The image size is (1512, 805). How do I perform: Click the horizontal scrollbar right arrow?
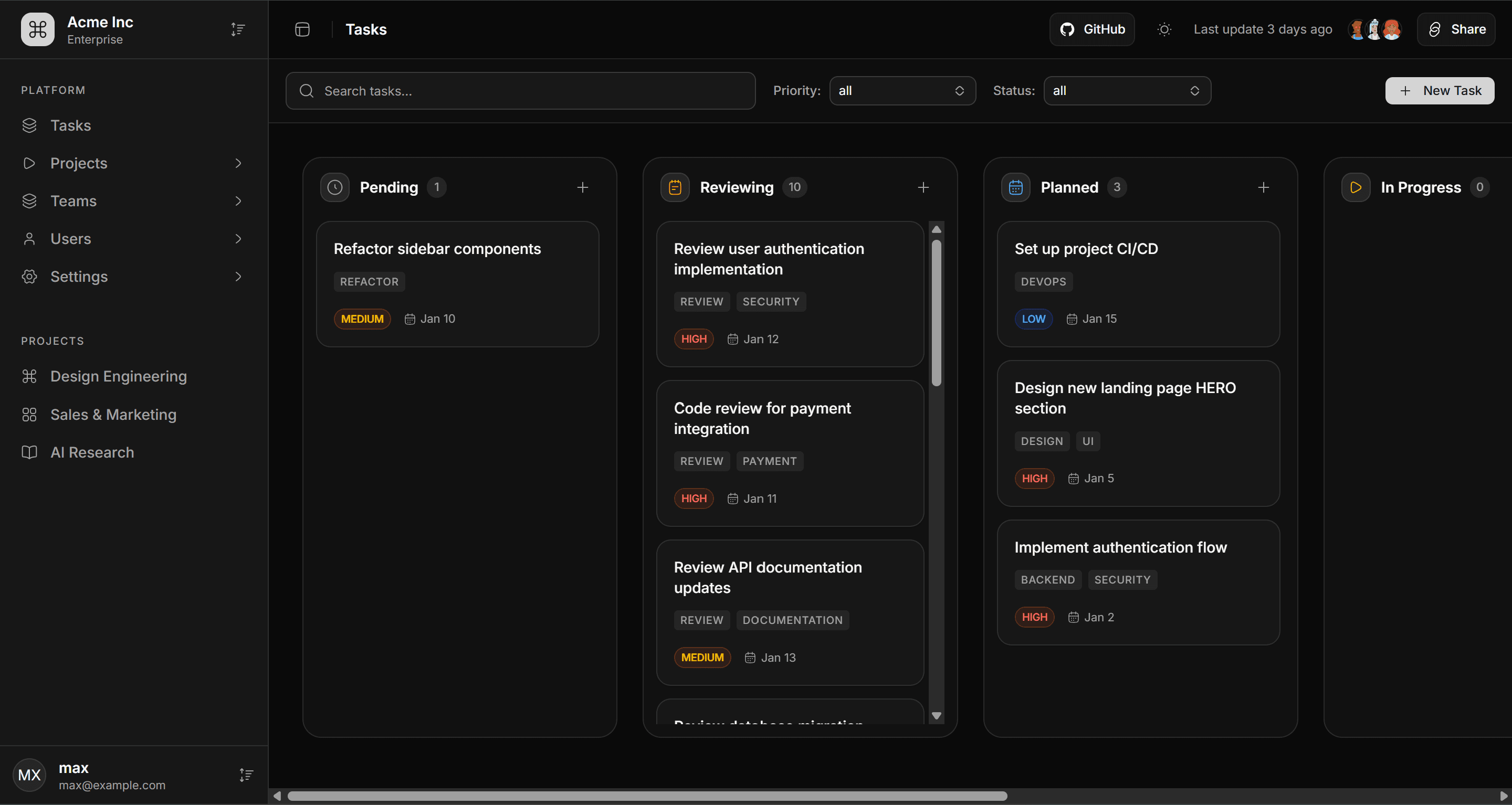point(1504,796)
